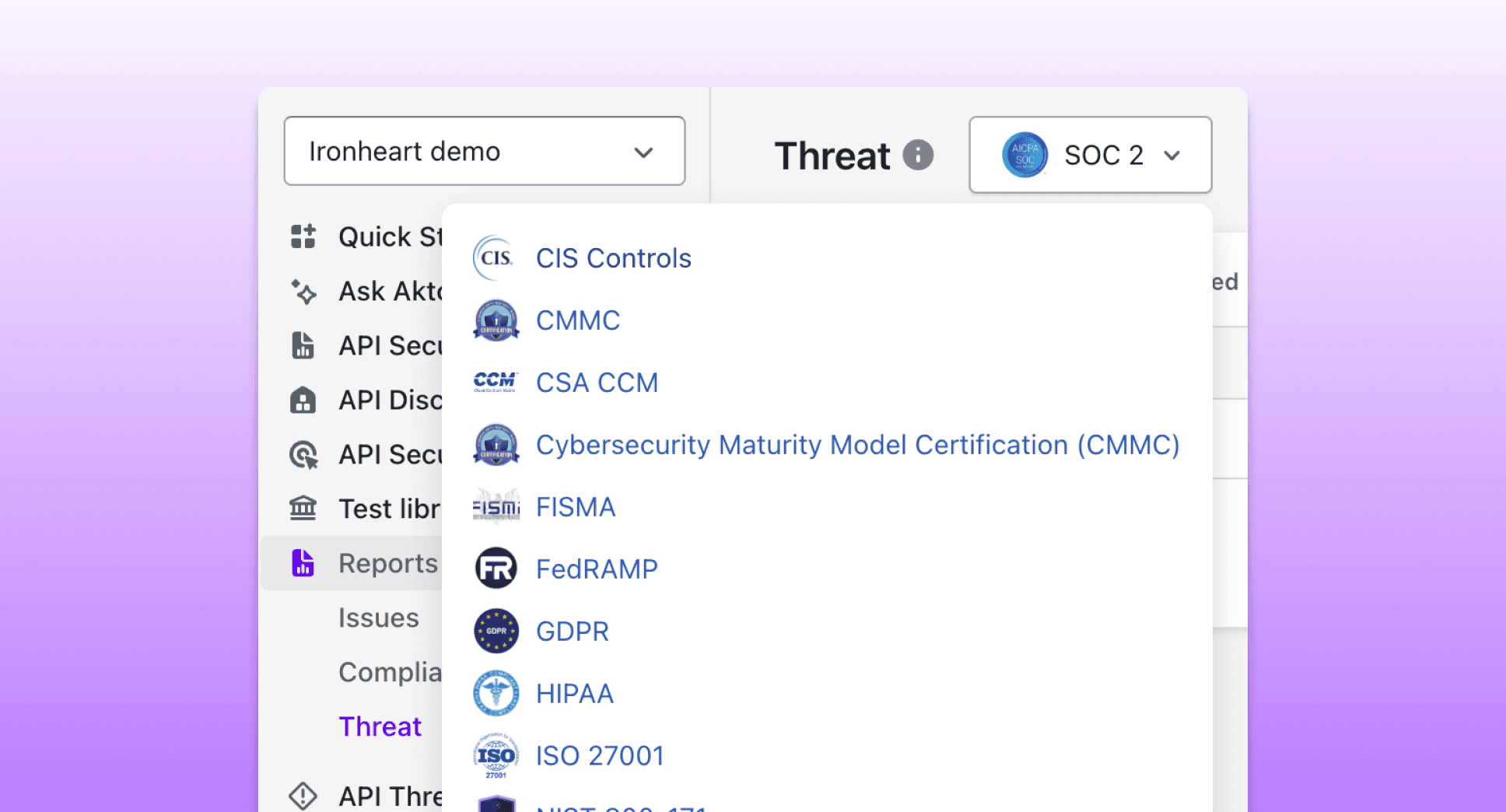Click the ISO 27001 logo icon

496,756
